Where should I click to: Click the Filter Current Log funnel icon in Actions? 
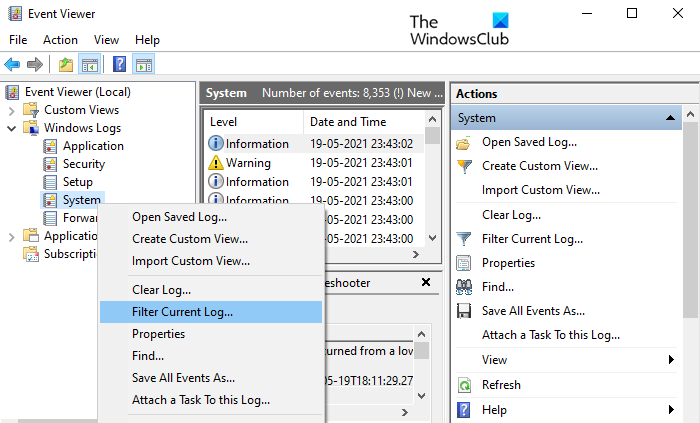click(x=464, y=239)
